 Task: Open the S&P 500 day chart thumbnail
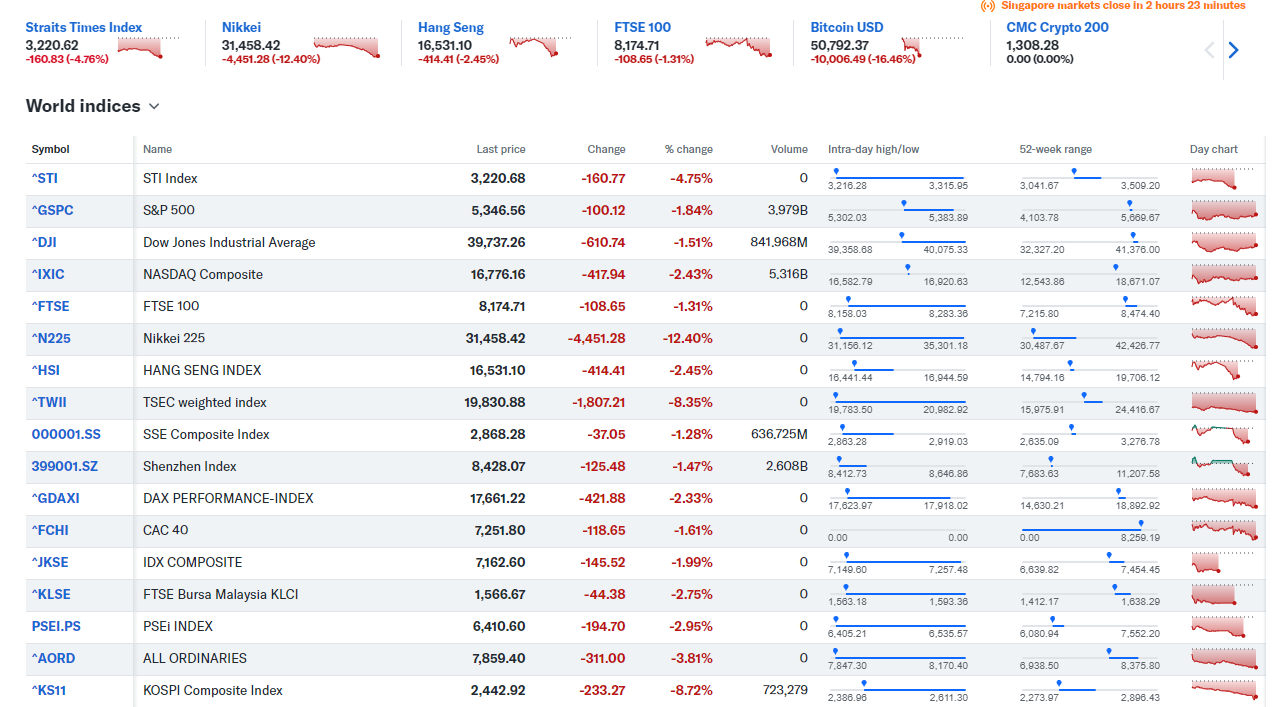coord(1224,210)
